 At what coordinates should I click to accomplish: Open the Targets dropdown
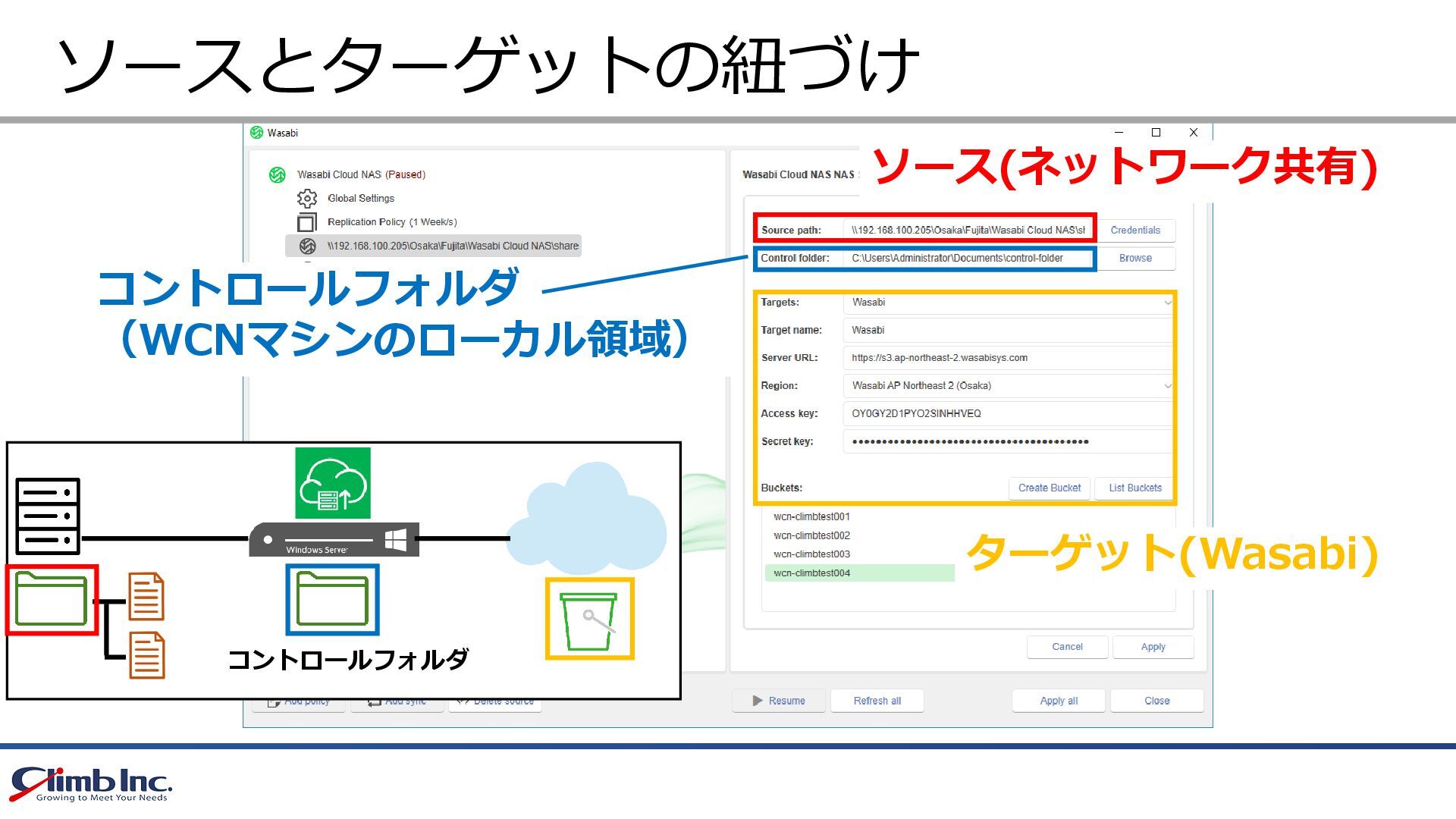(1167, 303)
